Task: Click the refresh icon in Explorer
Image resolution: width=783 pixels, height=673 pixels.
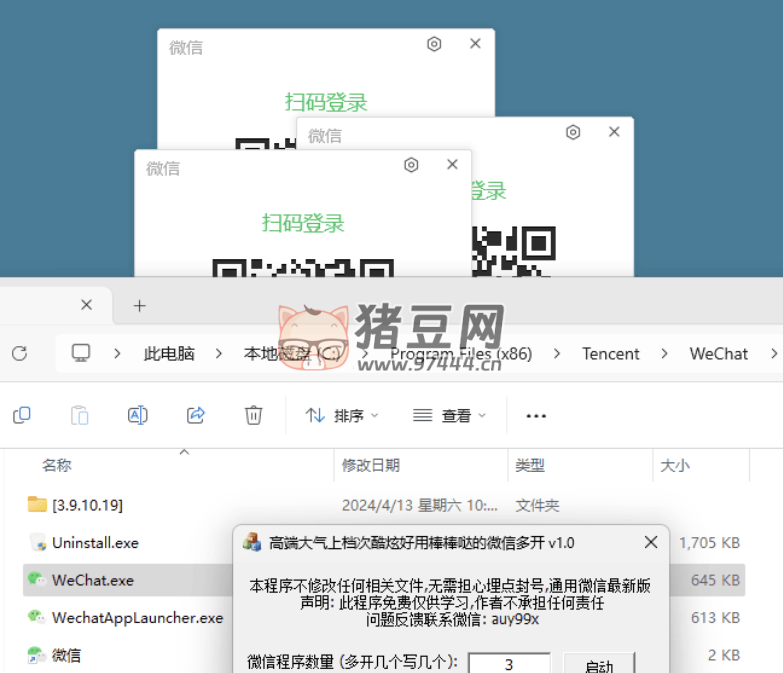Action: [19, 353]
